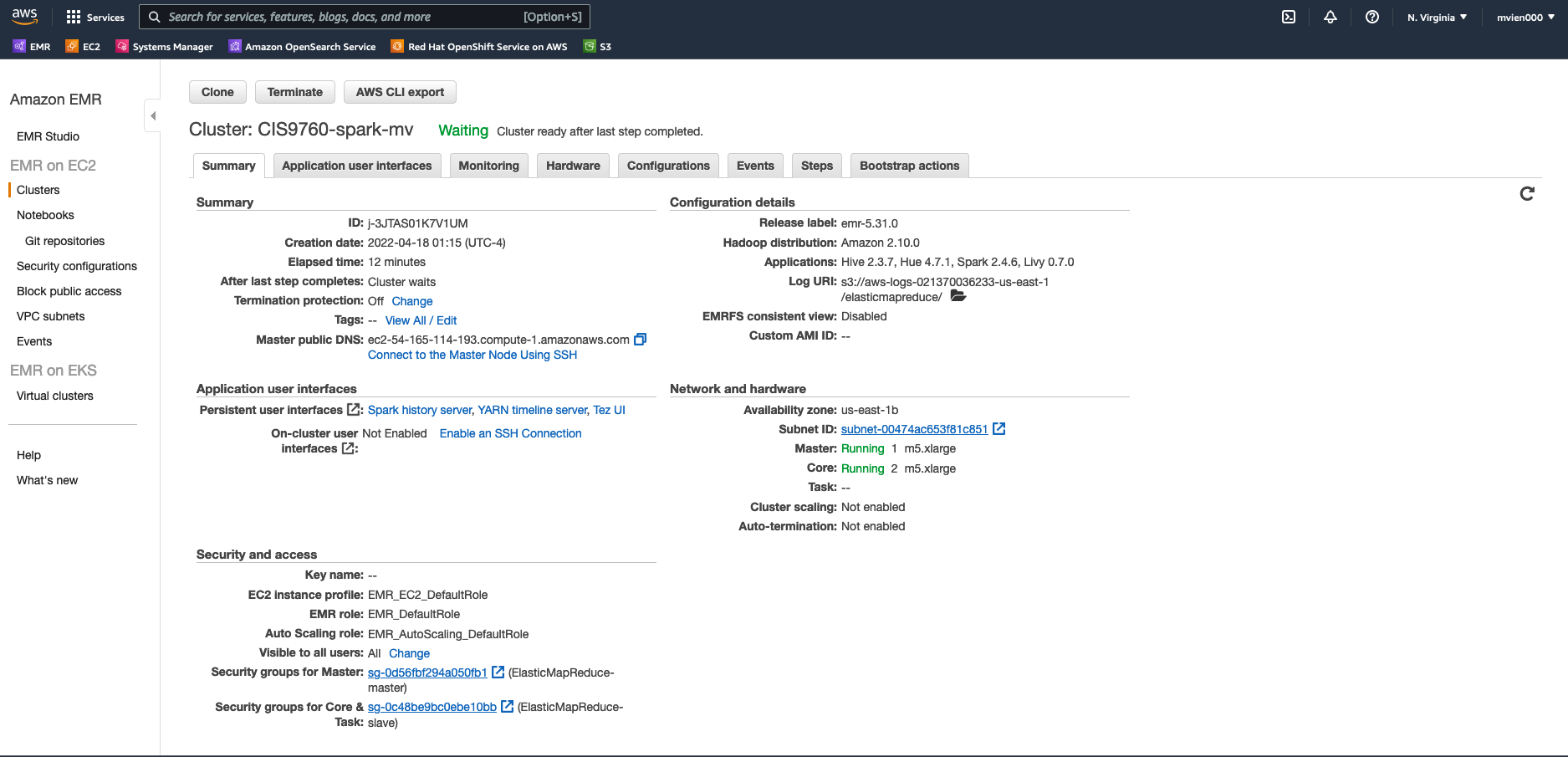Open Spark history server link
1568x757 pixels.
[420, 410]
